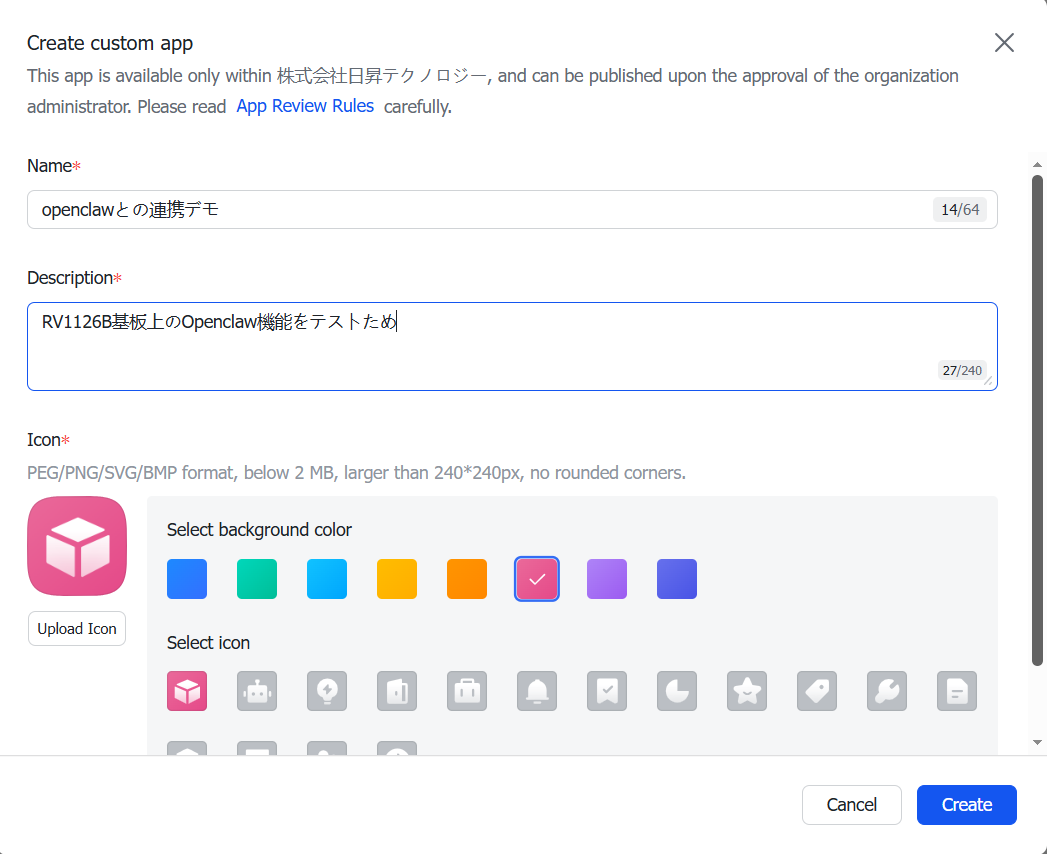Pick the briefcase icon

click(x=467, y=690)
